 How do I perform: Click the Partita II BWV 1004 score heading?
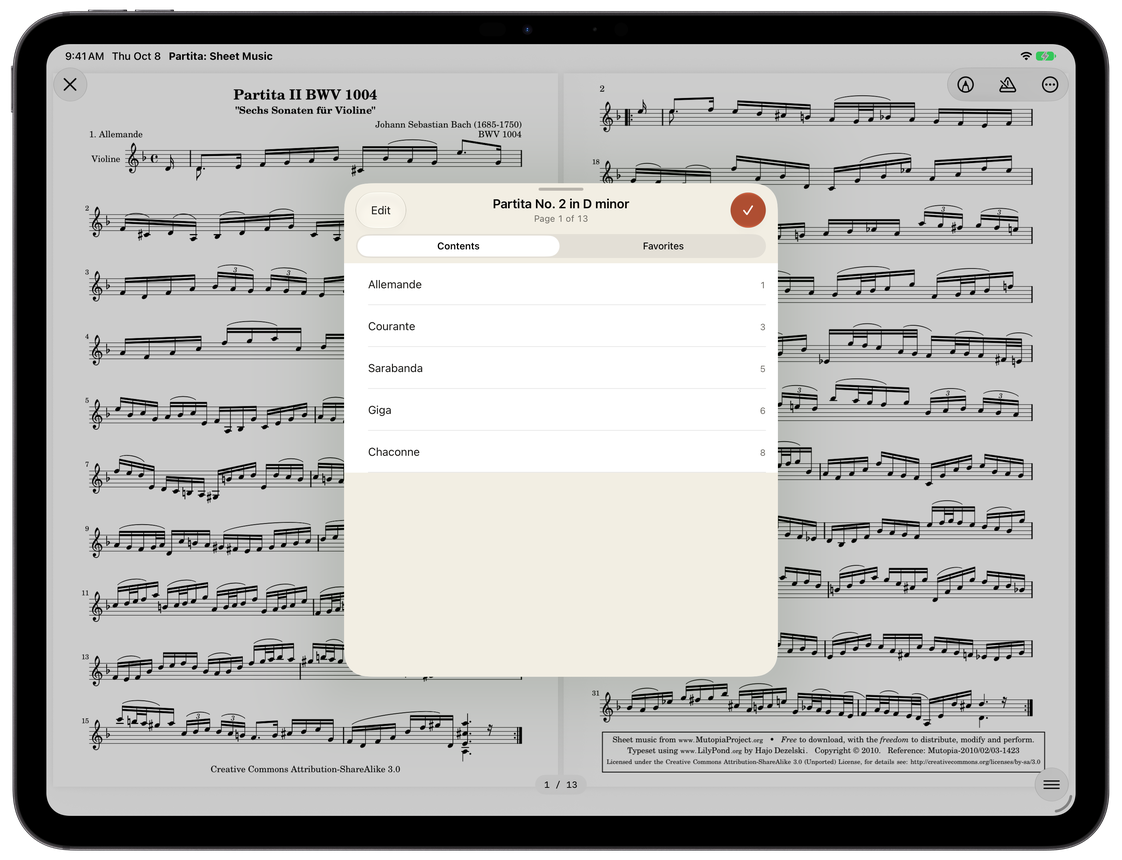tap(305, 94)
